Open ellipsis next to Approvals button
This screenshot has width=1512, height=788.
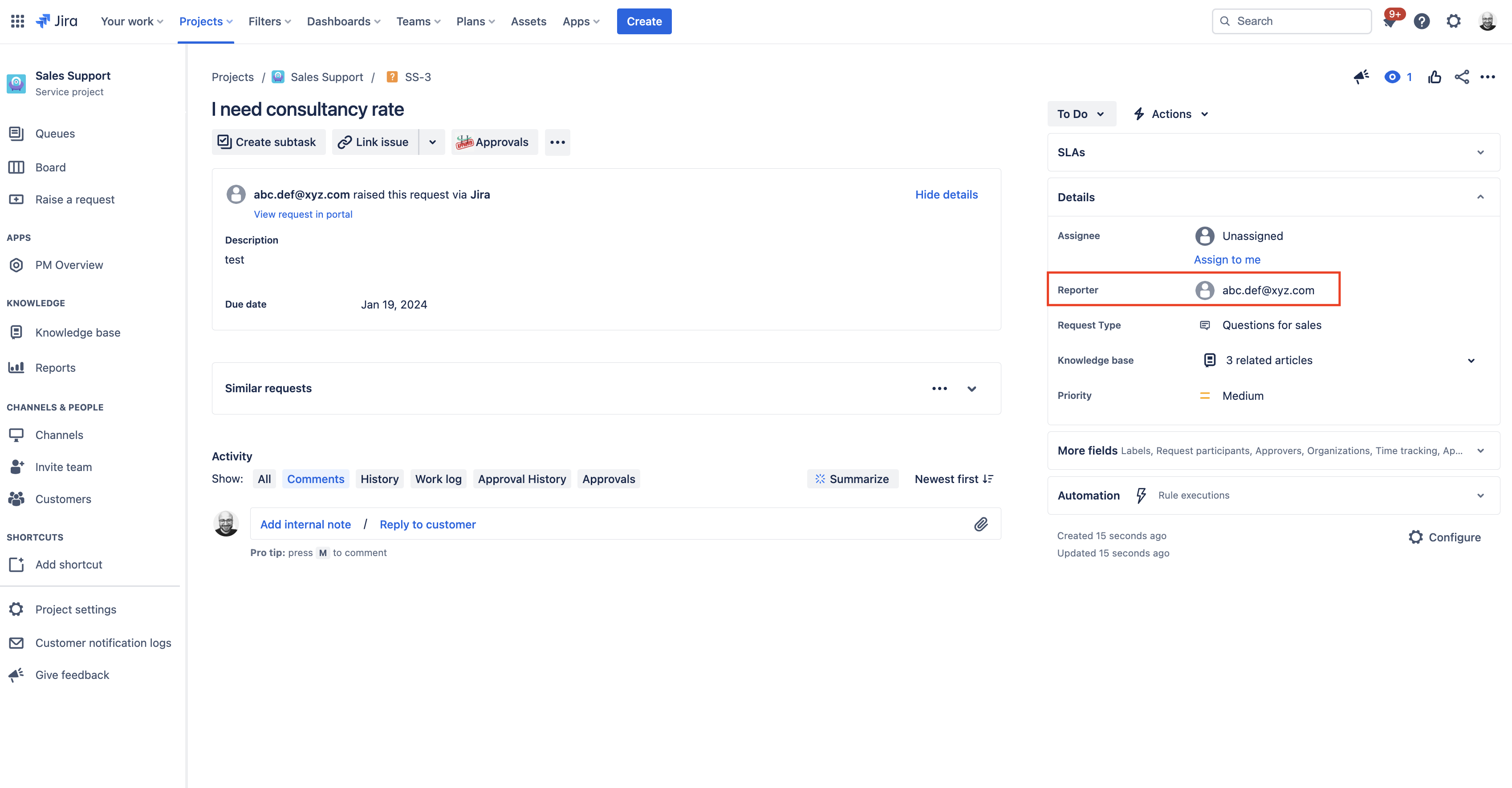(557, 142)
